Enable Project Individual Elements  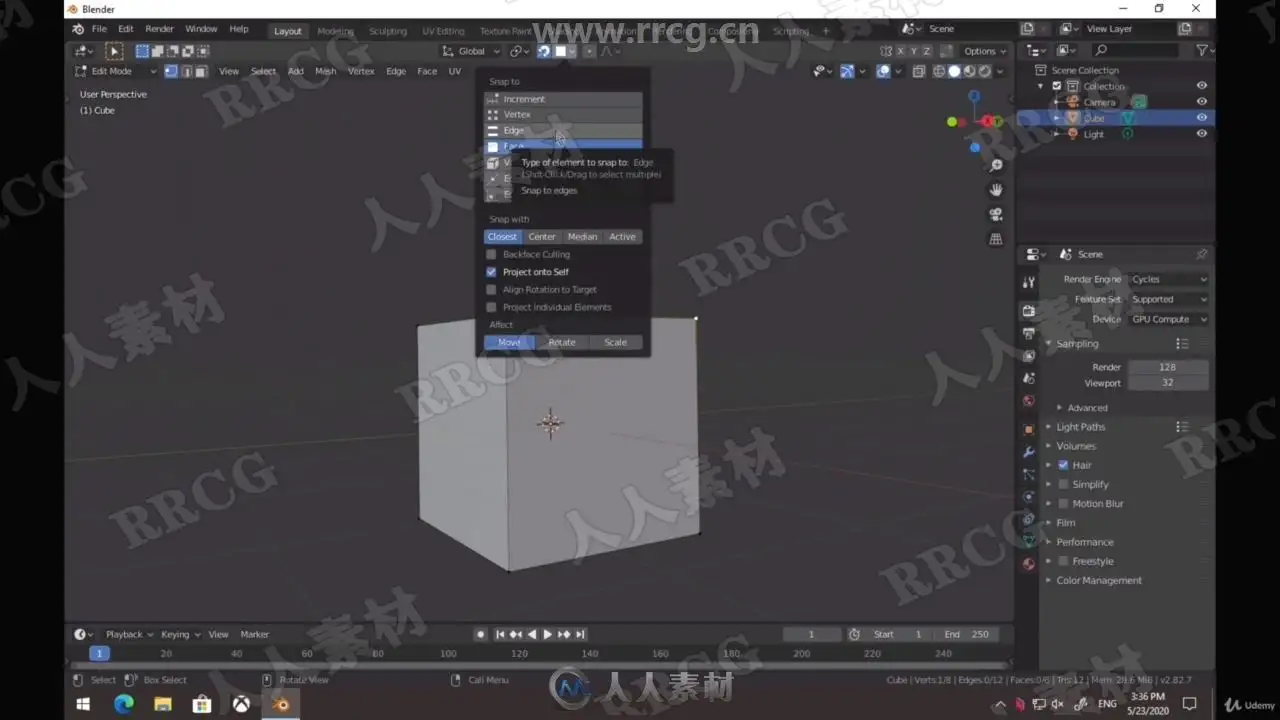491,307
